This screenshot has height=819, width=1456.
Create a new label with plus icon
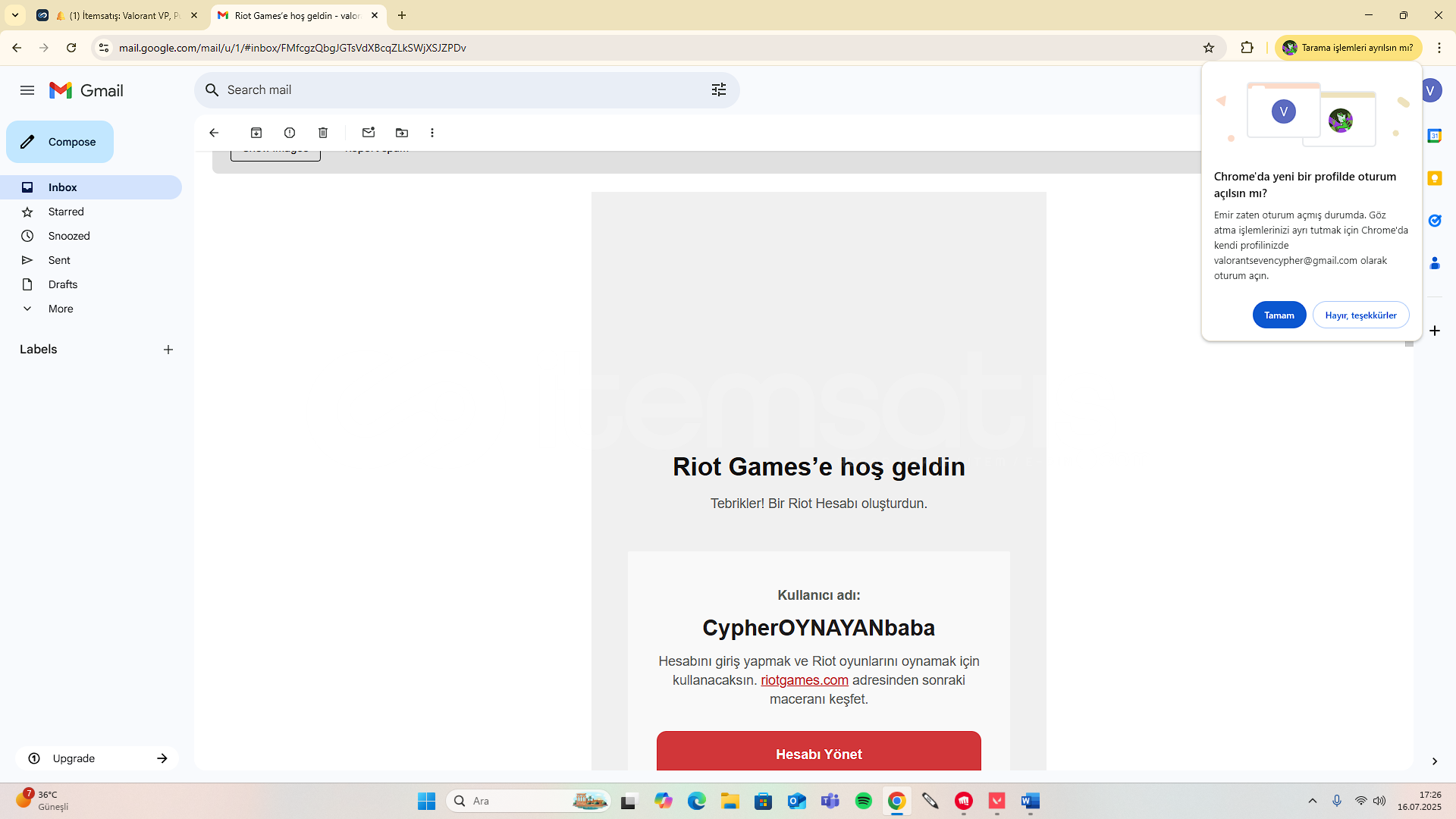tap(168, 350)
